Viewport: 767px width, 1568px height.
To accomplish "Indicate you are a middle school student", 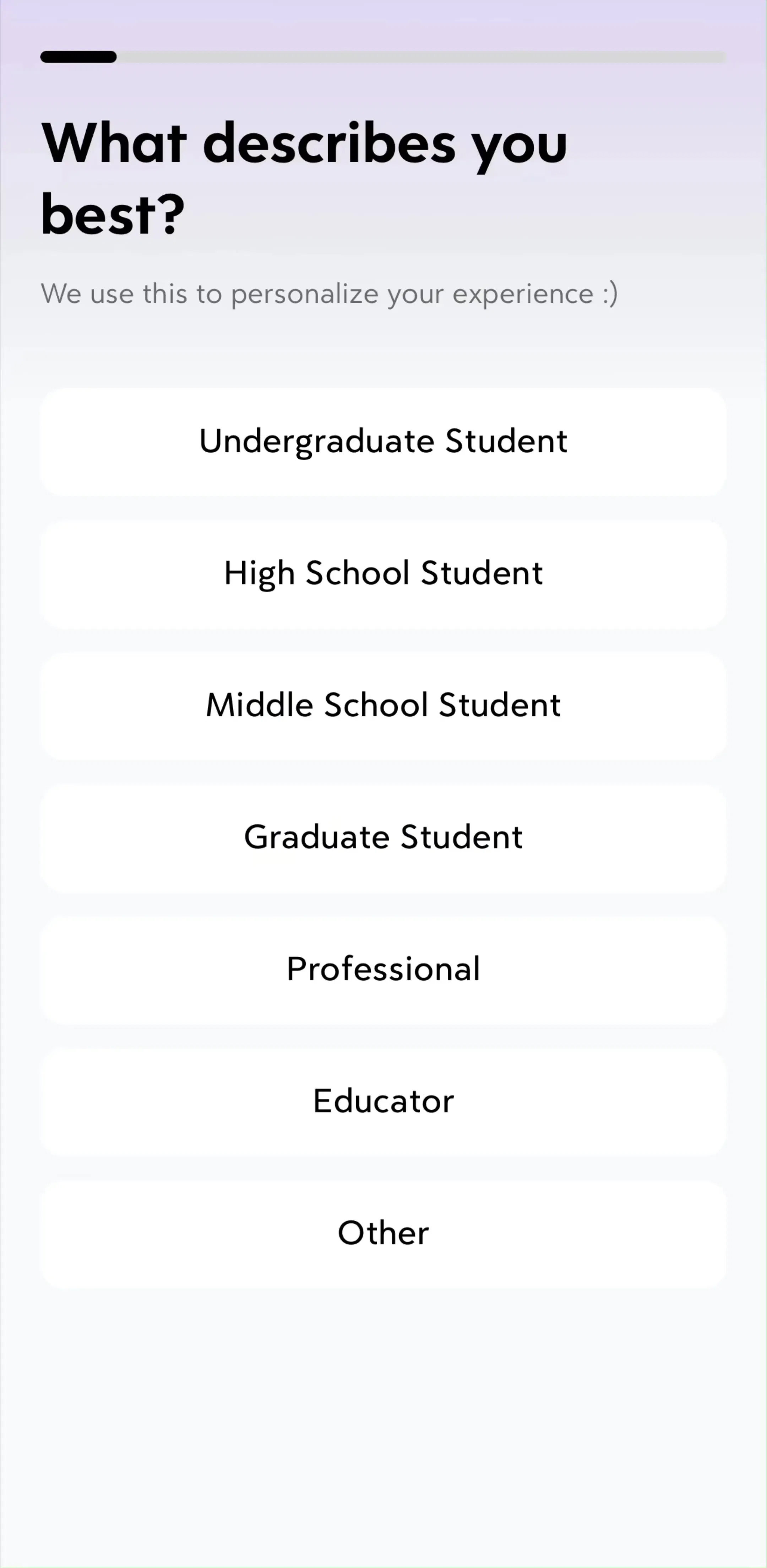I will click(x=383, y=706).
